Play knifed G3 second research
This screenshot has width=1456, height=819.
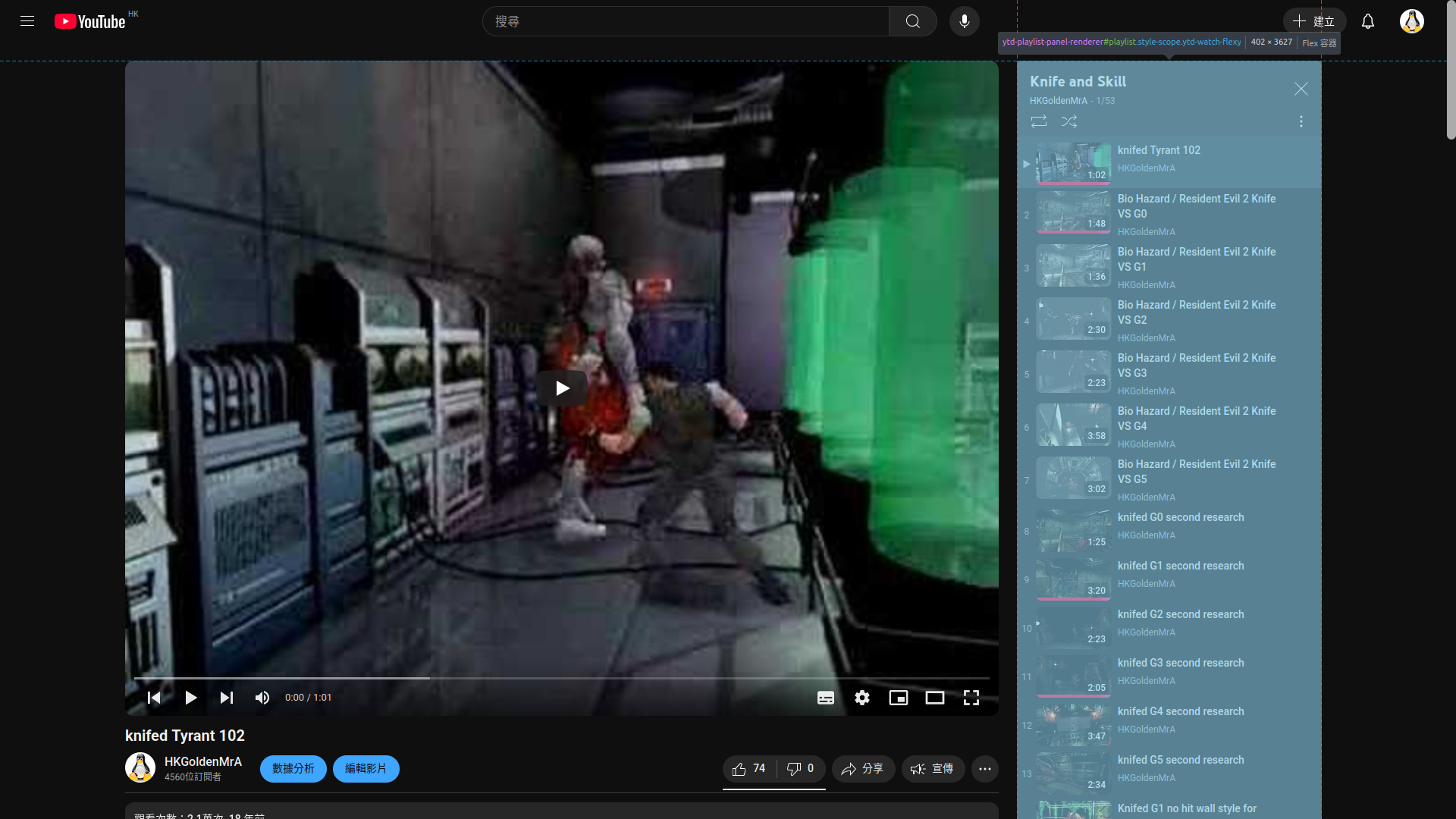pos(1169,676)
